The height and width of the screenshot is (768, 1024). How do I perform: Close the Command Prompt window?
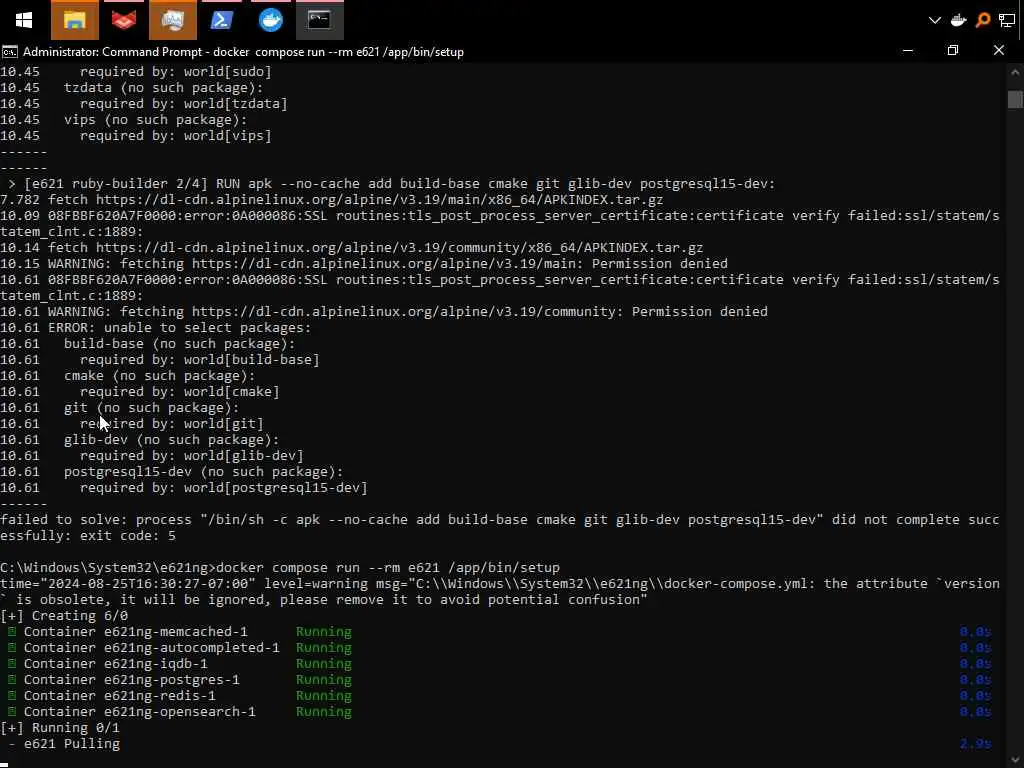tap(999, 50)
